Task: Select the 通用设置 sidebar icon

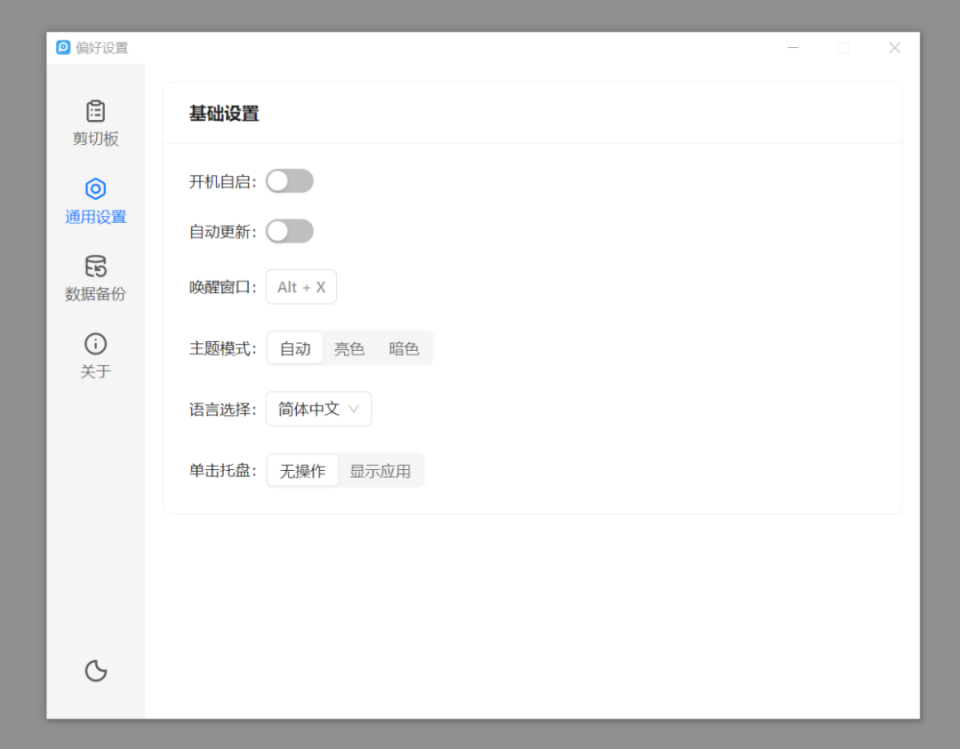Action: pos(95,200)
